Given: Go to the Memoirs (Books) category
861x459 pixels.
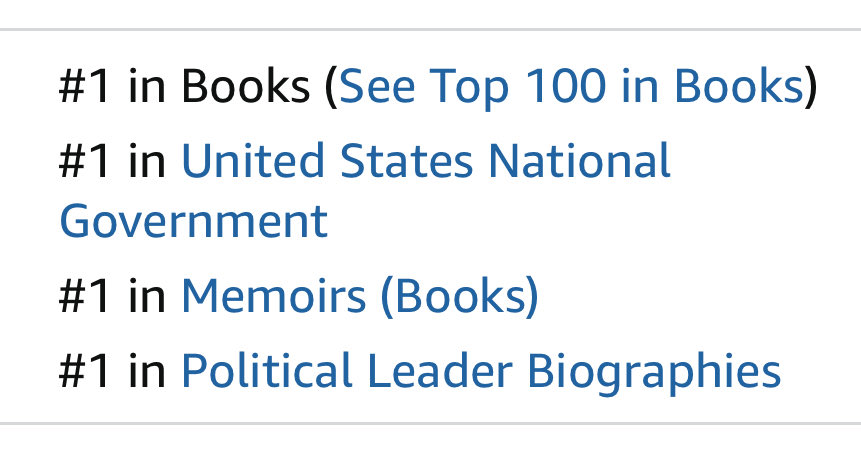Looking at the screenshot, I should 359,296.
